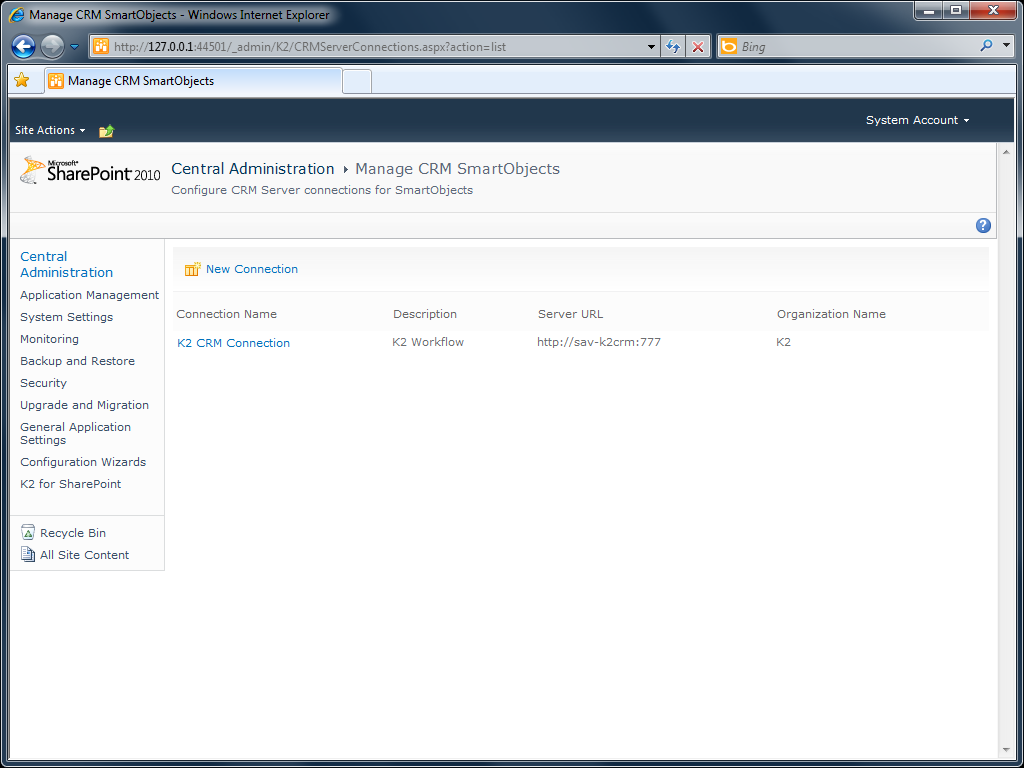Click the search magnifier icon
This screenshot has height=768, width=1024.
(x=986, y=46)
